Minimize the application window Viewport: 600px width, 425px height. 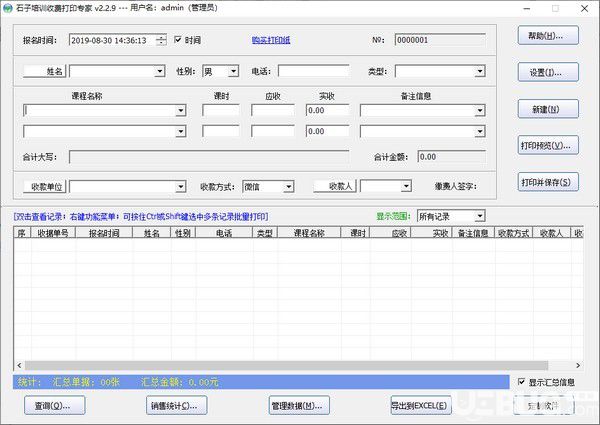coord(527,8)
